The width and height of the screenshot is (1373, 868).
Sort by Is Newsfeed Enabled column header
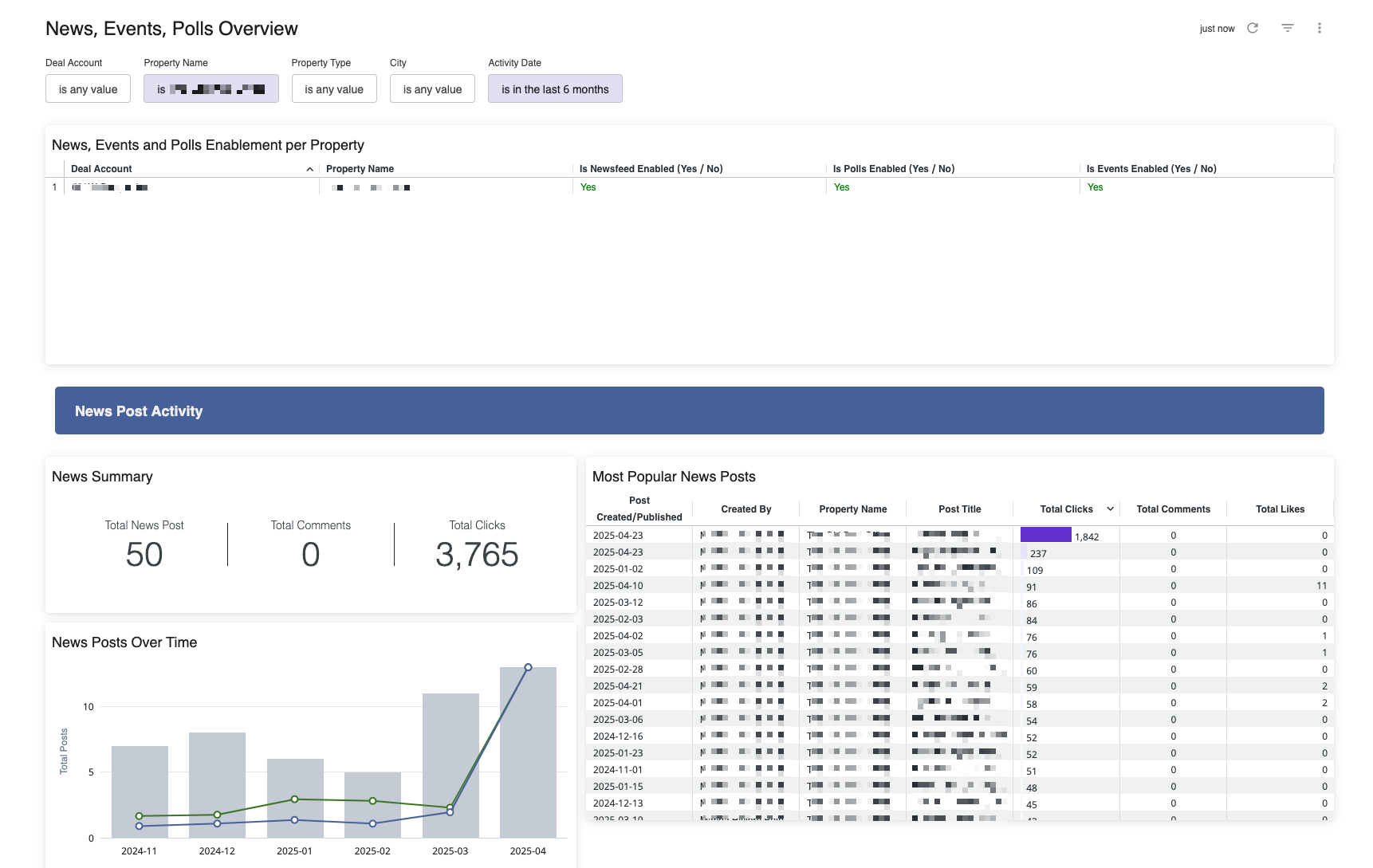651,169
